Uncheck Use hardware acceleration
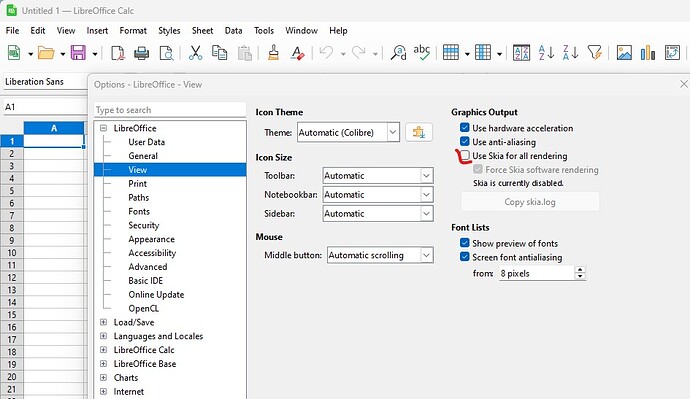This screenshot has height=399, width=690. (x=465, y=128)
